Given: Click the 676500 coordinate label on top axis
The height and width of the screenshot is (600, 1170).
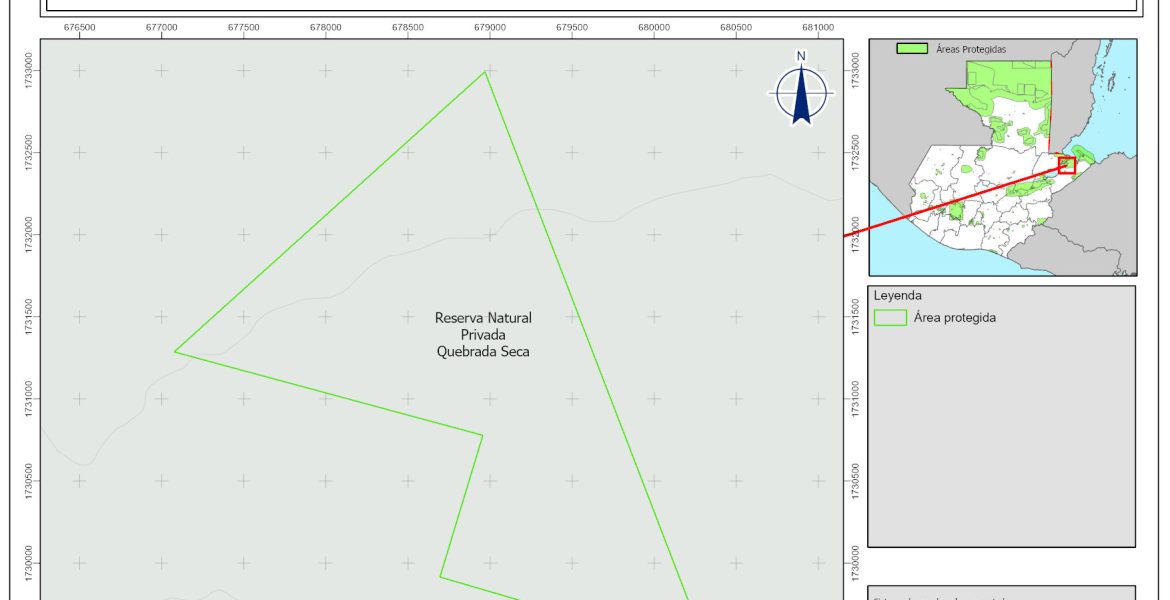Looking at the screenshot, I should [79, 26].
